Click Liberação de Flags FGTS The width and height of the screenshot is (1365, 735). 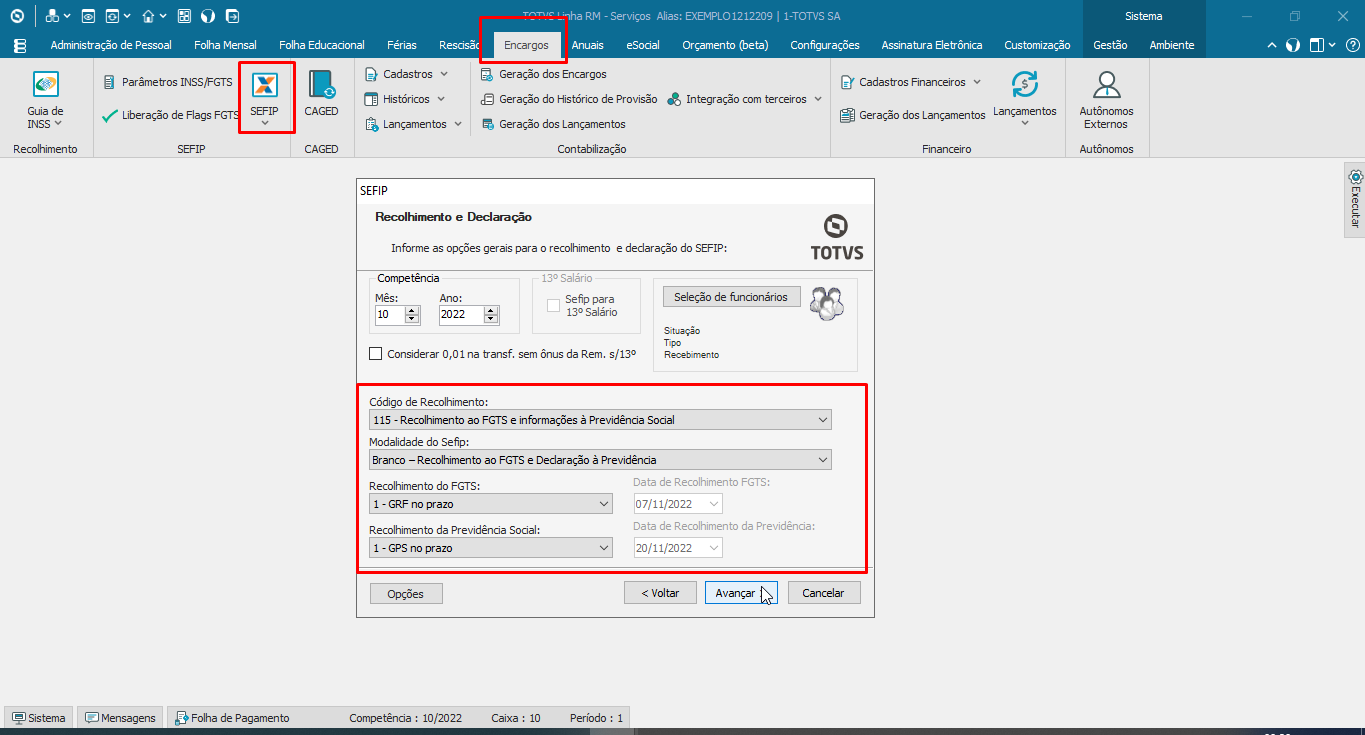click(x=170, y=115)
